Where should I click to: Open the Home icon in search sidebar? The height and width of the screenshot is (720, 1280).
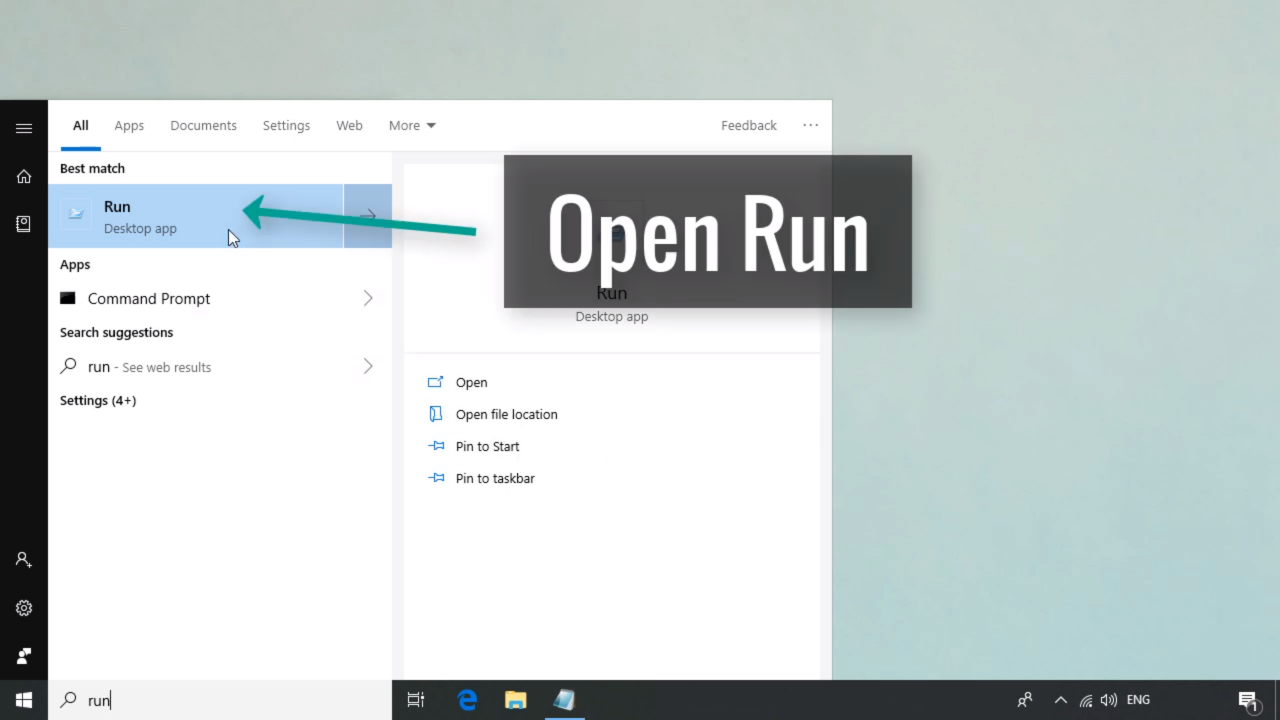pos(24,177)
